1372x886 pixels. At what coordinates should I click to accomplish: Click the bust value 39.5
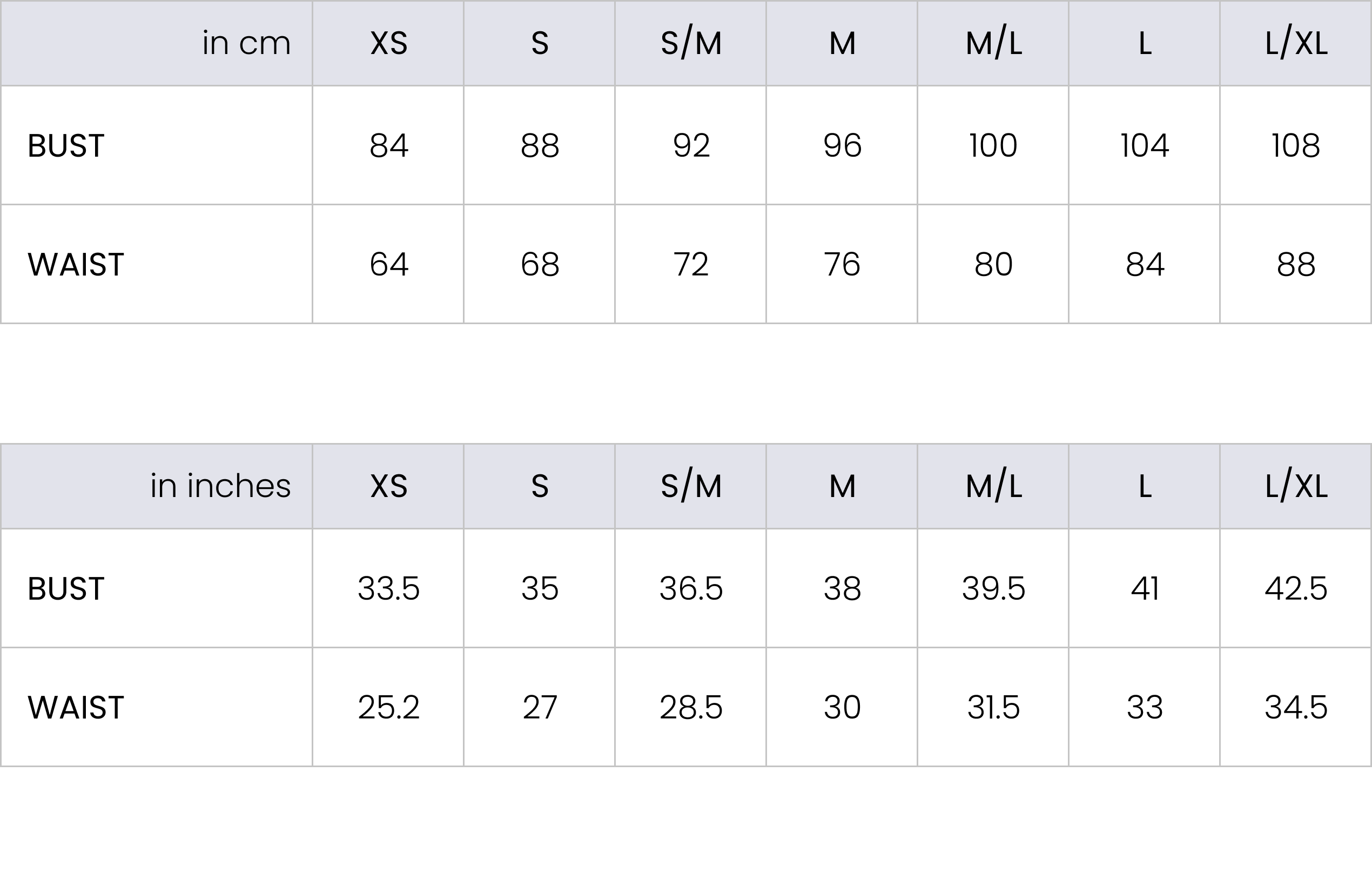tap(993, 588)
